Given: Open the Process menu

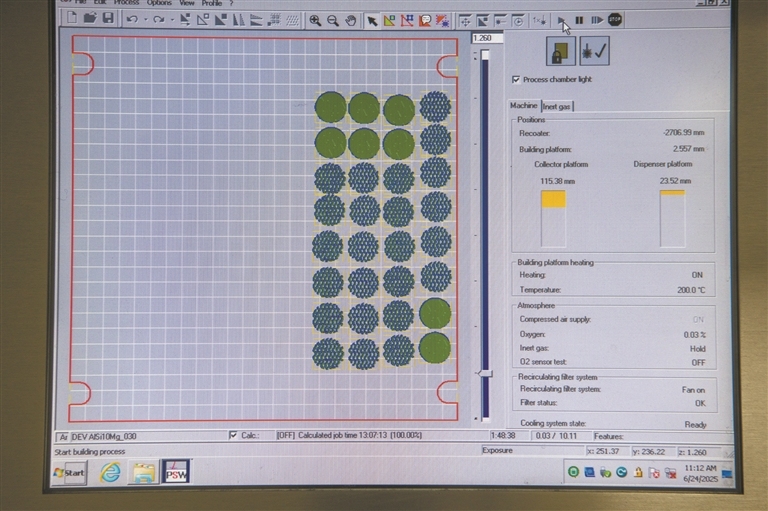Looking at the screenshot, I should click(x=126, y=3).
